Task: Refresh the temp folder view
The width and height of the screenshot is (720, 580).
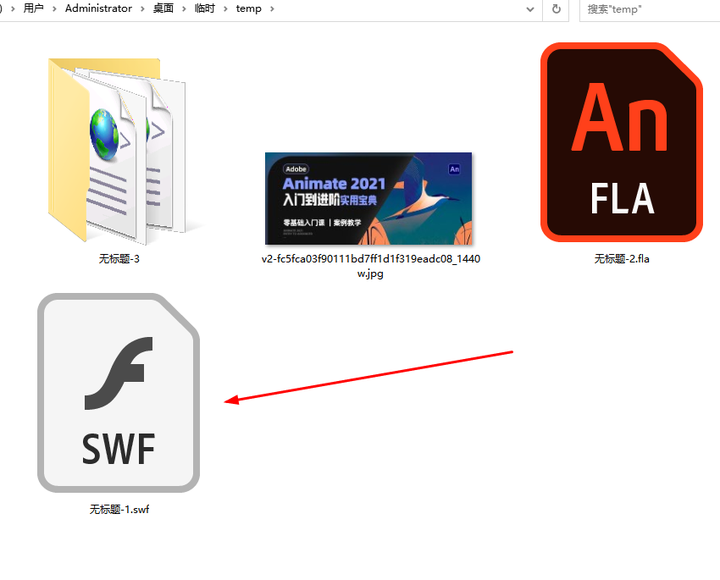Action: [556, 9]
